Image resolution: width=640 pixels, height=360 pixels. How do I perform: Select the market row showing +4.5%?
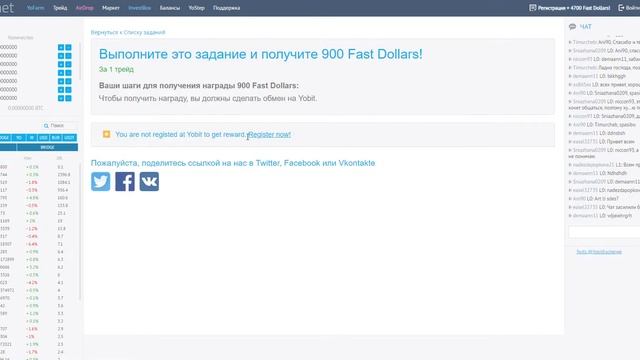click(39, 198)
